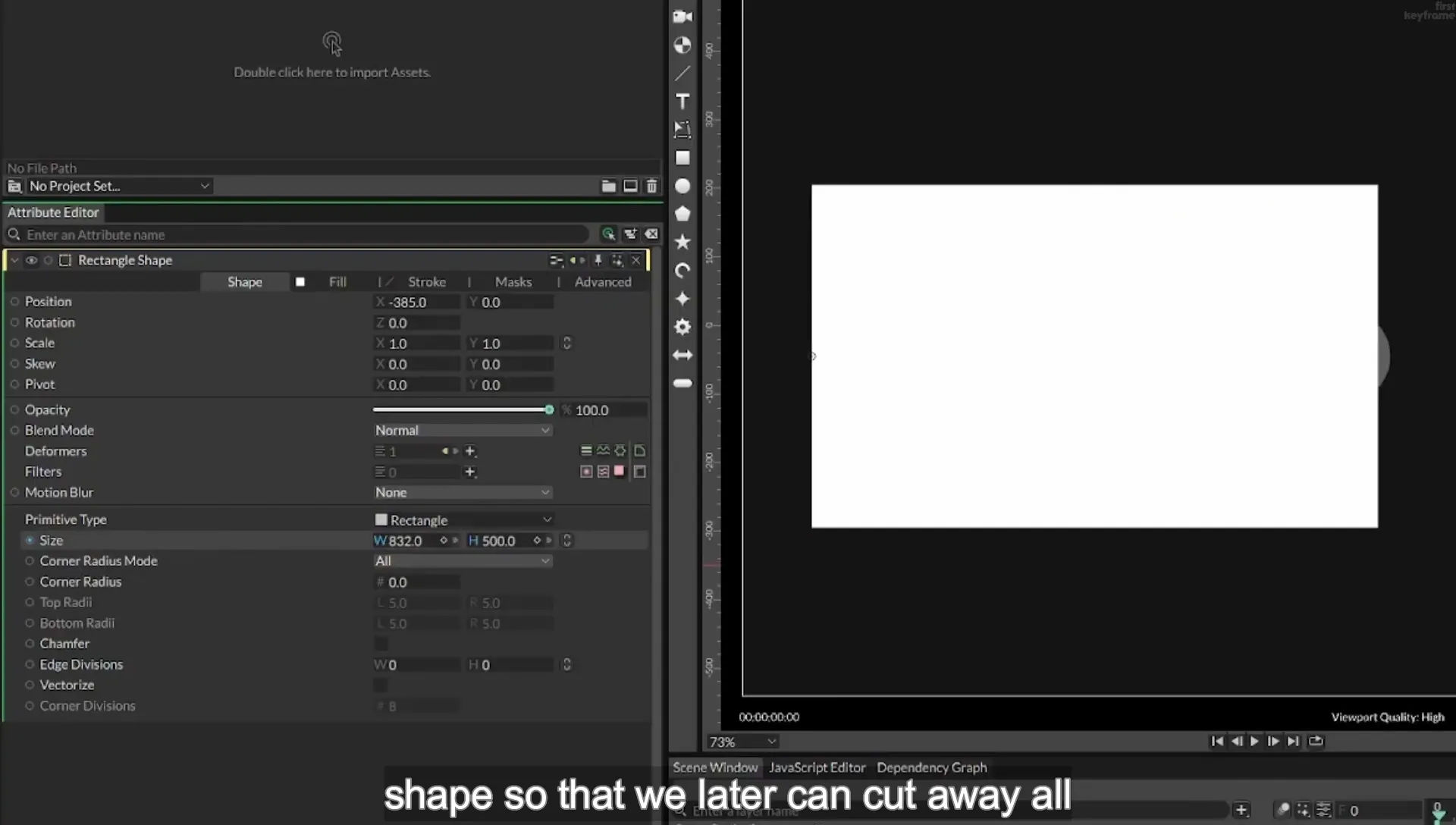Select the Arc shape tool
This screenshot has width=1456, height=825.
pyautogui.click(x=682, y=271)
